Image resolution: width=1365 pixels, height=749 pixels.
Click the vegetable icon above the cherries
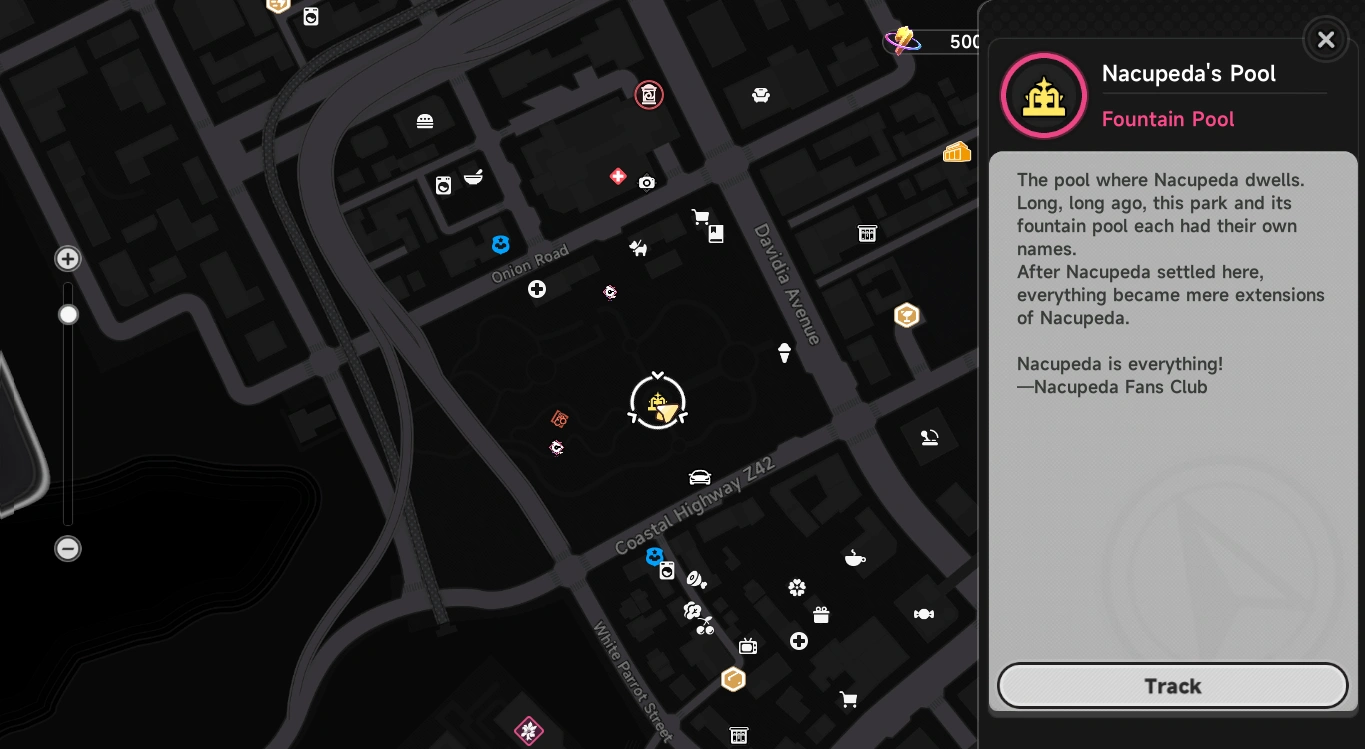point(691,610)
